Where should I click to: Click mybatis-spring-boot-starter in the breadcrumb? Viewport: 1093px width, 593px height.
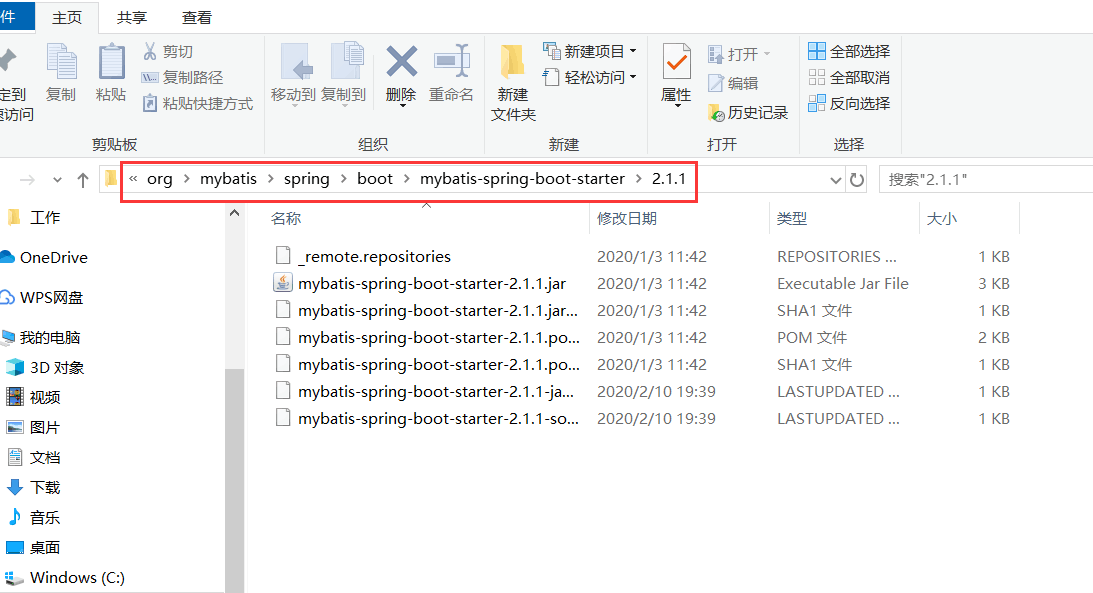(522, 179)
